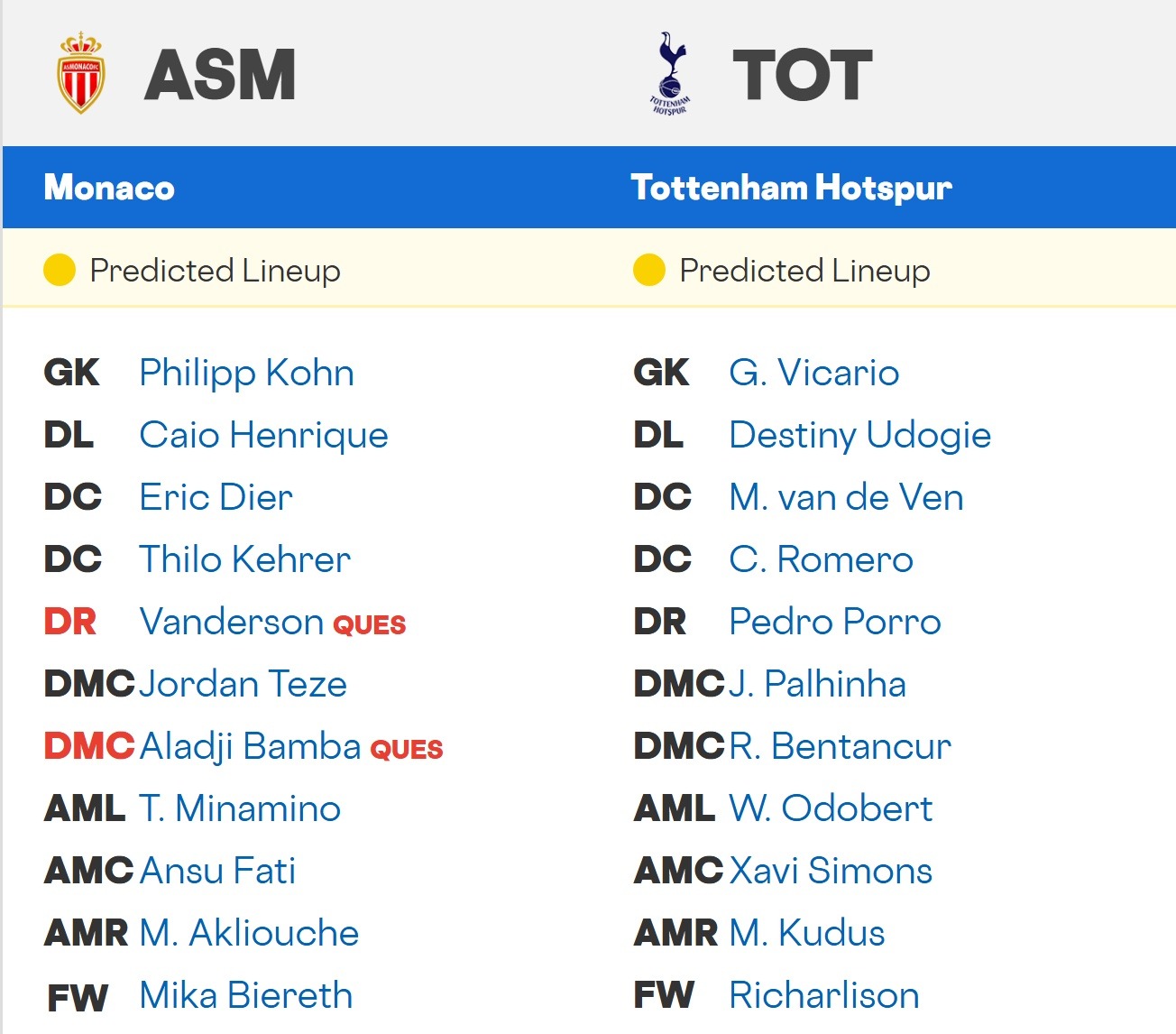
Task: Click the Monaco team header
Action: pyautogui.click(x=109, y=188)
